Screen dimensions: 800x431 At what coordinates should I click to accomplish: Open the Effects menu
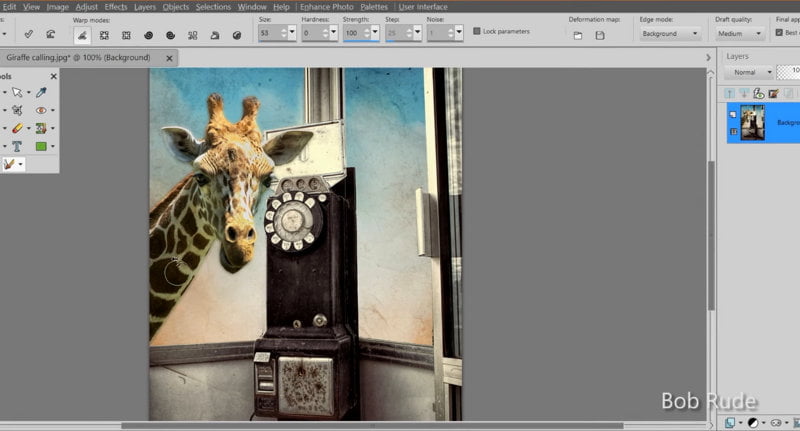116,7
